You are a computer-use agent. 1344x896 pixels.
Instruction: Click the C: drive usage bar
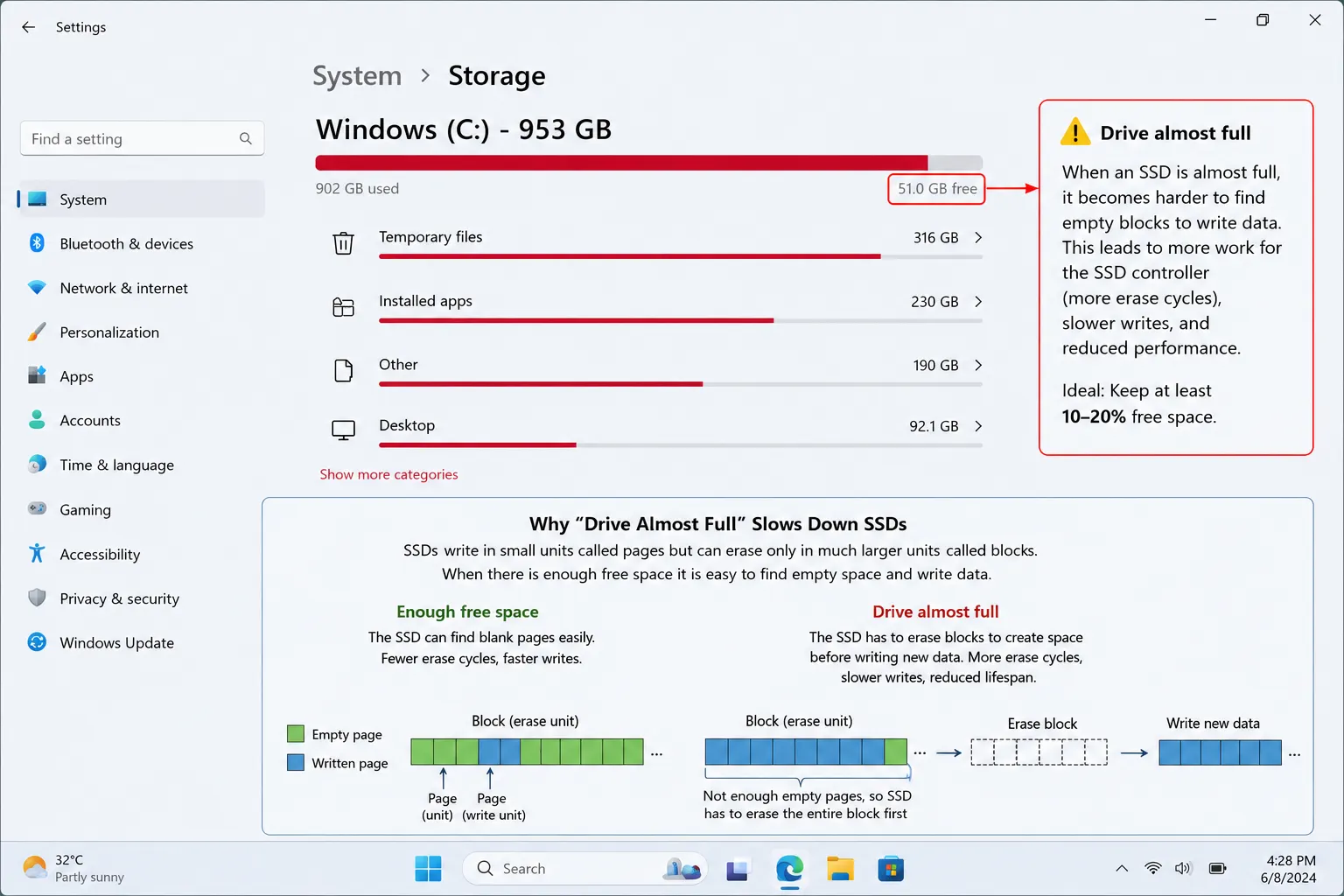tap(649, 163)
